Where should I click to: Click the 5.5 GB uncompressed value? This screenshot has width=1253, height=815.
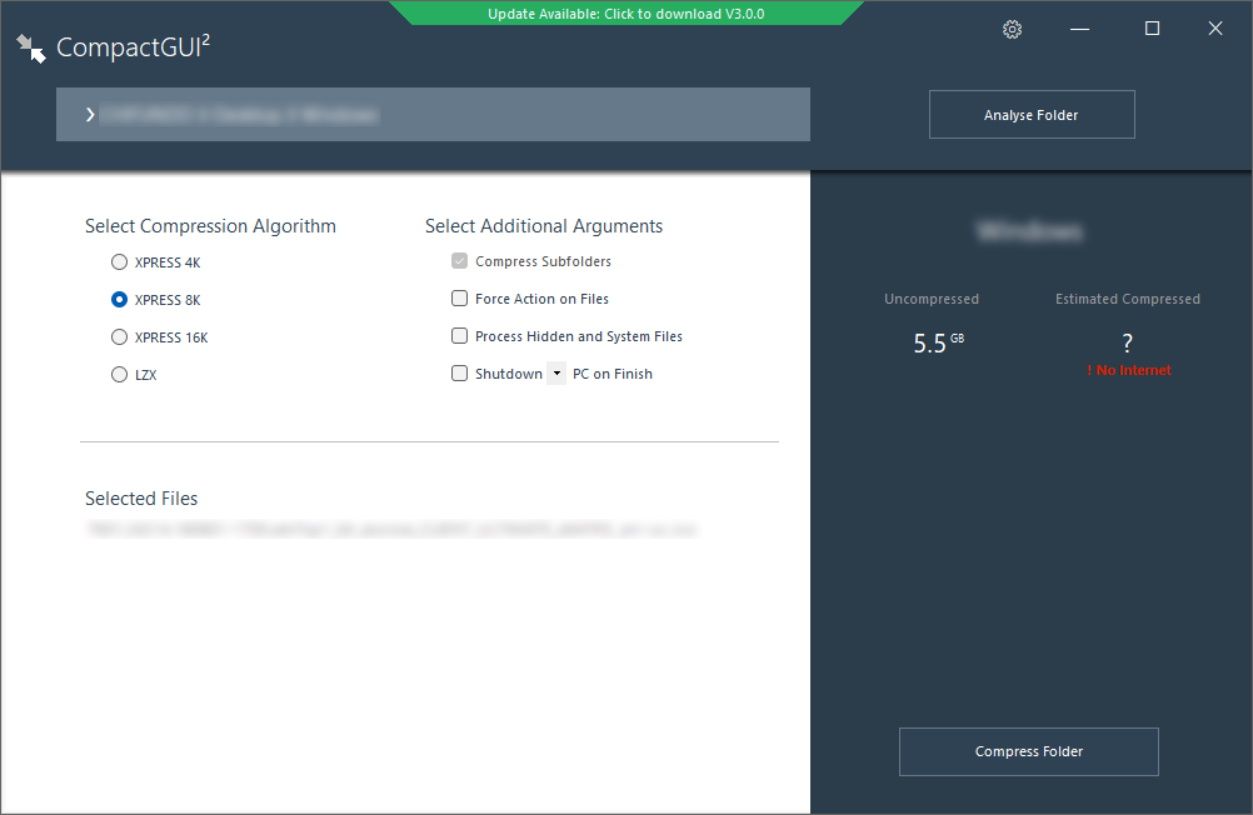(x=938, y=344)
